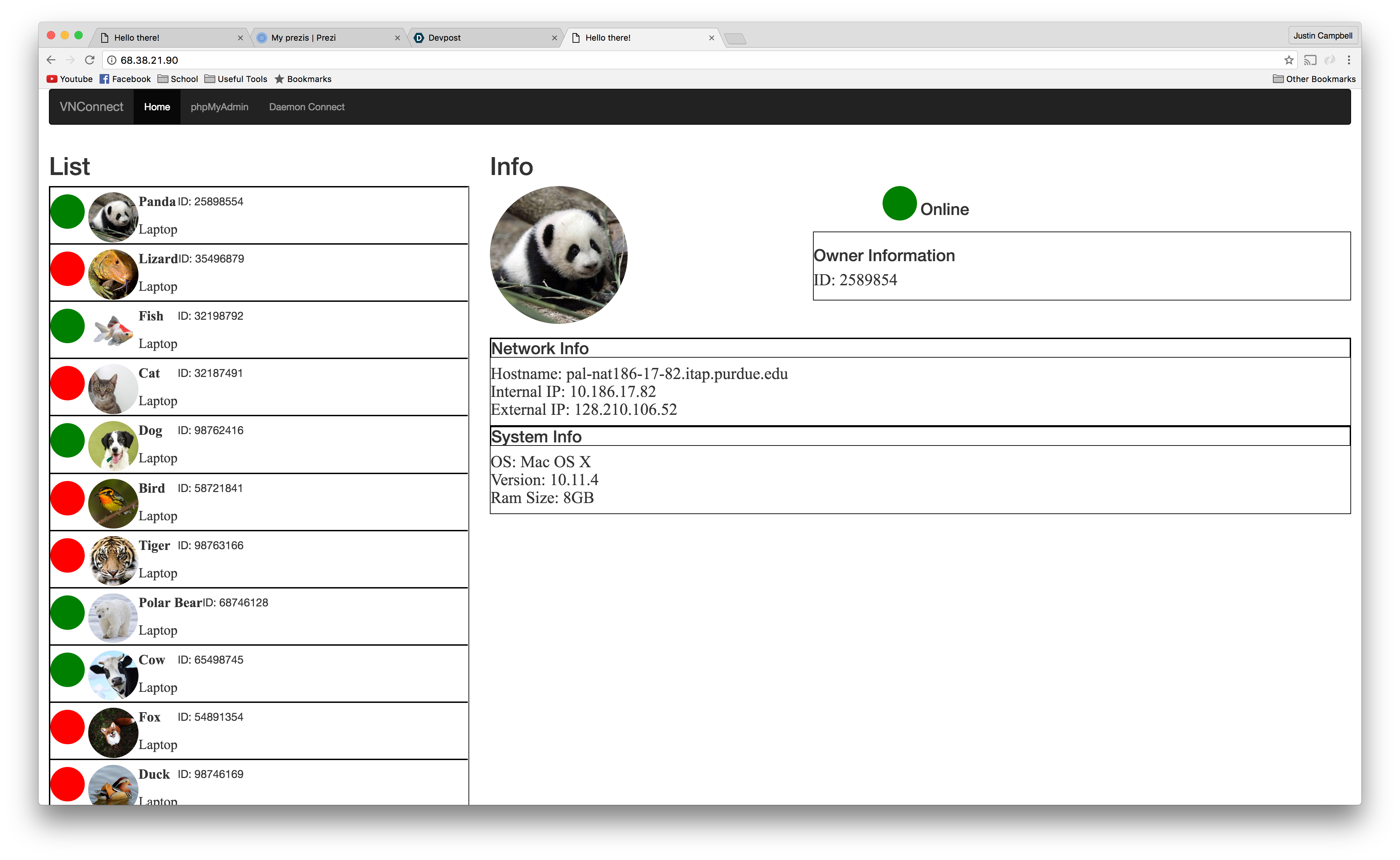
Task: Bookmark page with star icon
Action: click(x=1288, y=60)
